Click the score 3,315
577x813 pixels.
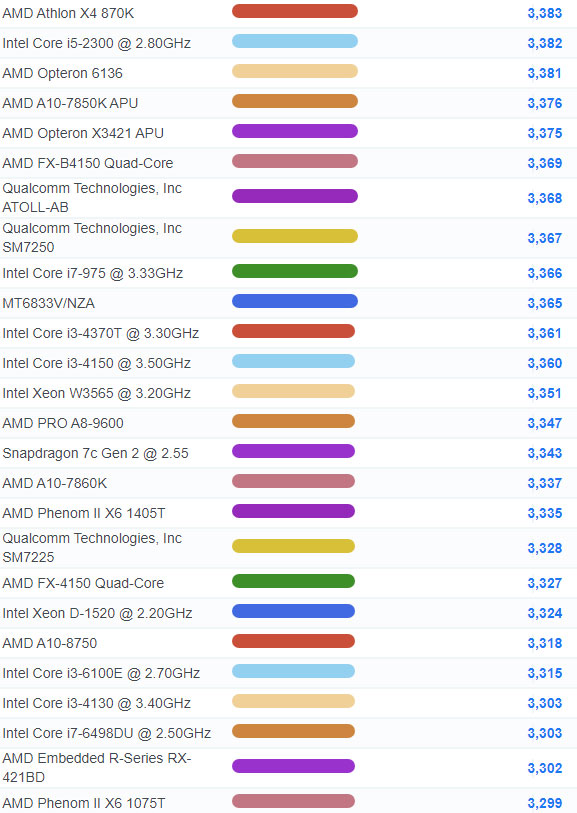click(x=545, y=674)
